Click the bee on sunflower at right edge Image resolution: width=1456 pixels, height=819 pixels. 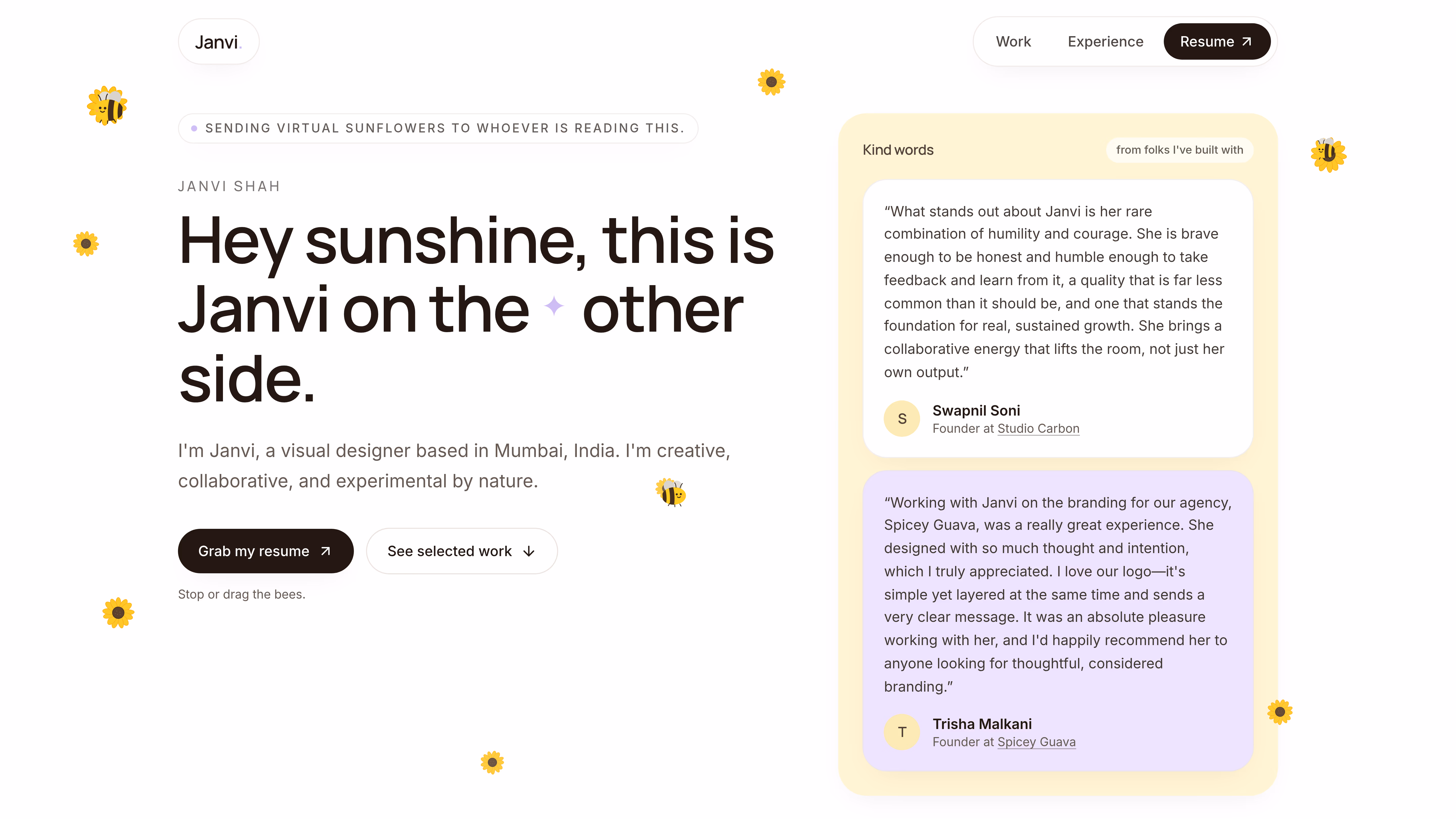coord(1328,154)
